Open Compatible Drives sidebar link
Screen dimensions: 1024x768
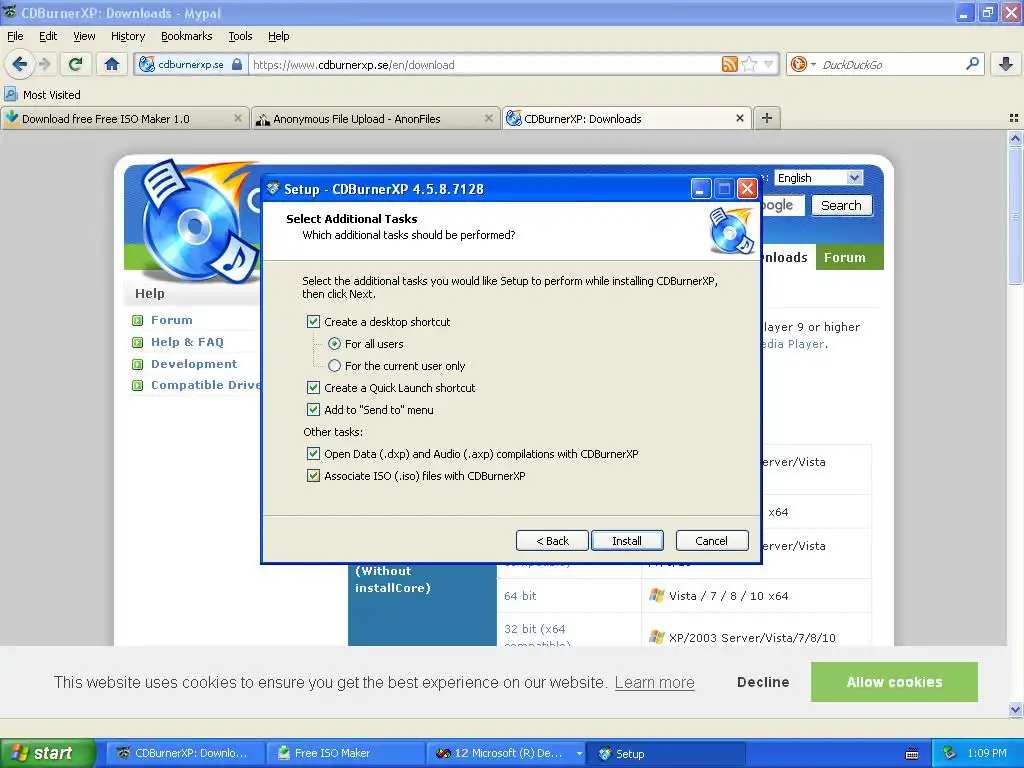[x=206, y=385]
